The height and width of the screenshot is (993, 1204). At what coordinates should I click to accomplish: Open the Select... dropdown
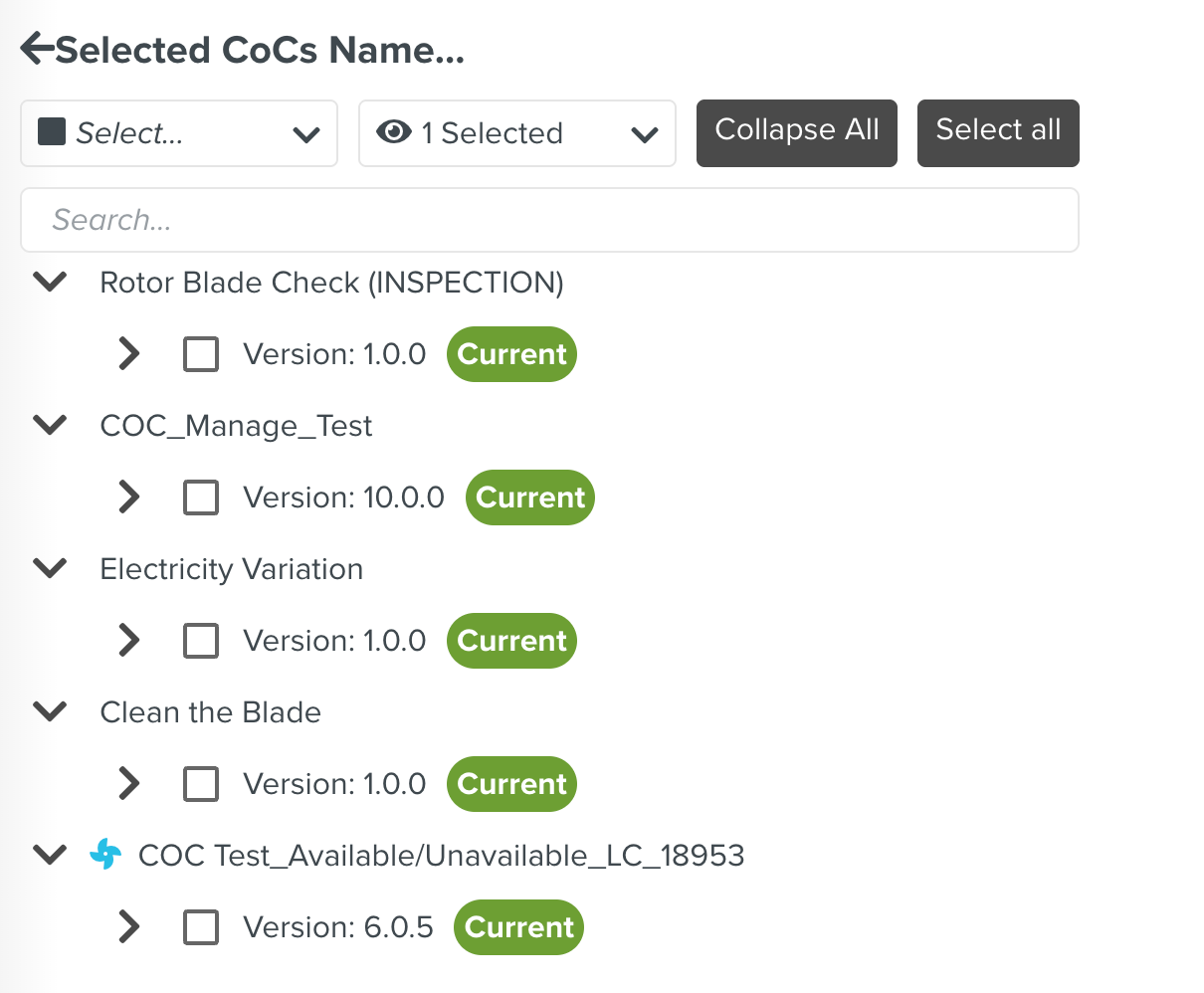[179, 133]
